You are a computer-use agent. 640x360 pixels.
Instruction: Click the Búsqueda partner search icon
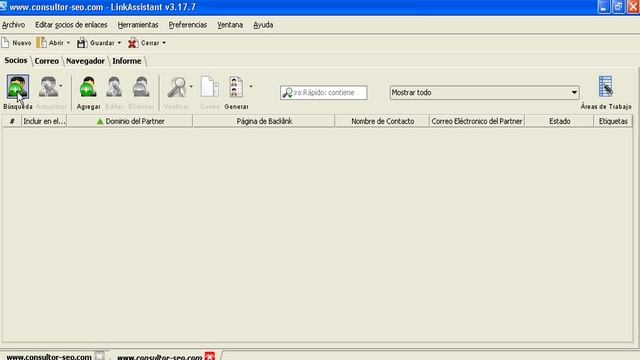18,87
